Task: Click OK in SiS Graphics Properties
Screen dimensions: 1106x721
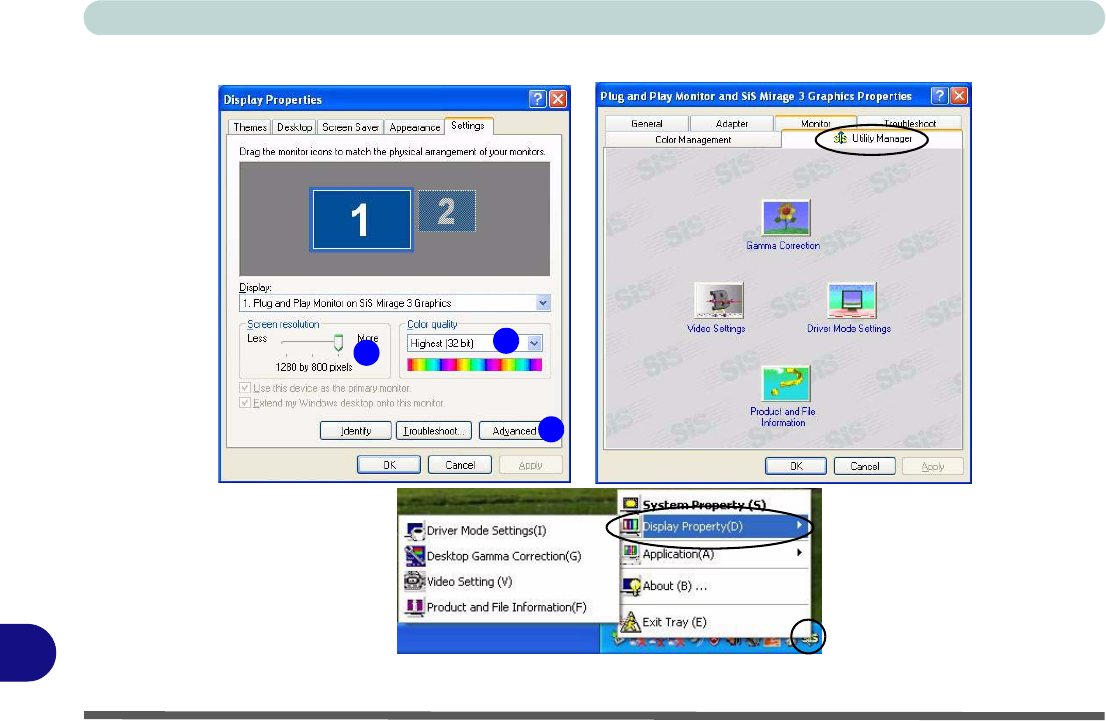Action: pyautogui.click(x=796, y=466)
